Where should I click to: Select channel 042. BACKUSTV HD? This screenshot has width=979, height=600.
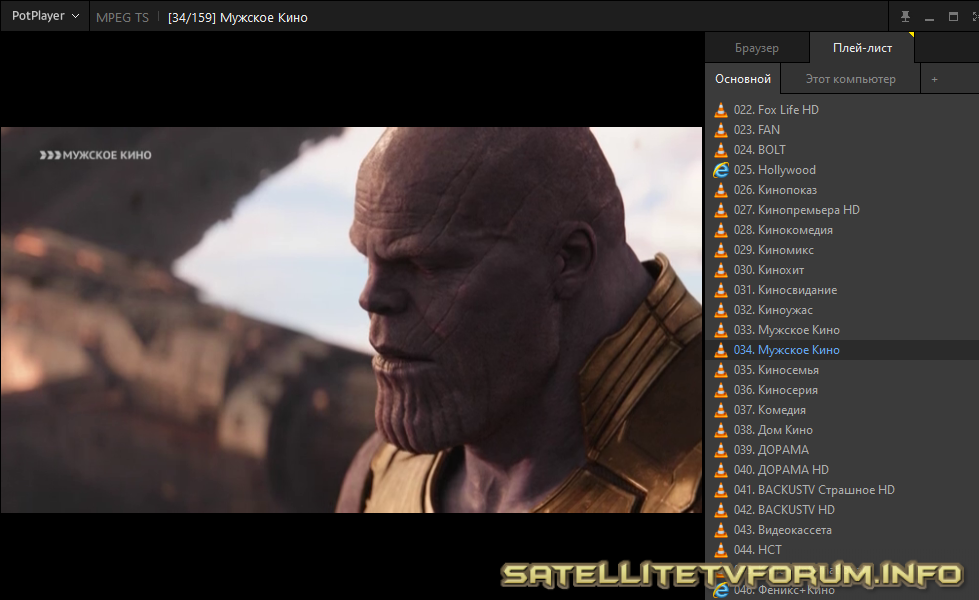point(784,509)
